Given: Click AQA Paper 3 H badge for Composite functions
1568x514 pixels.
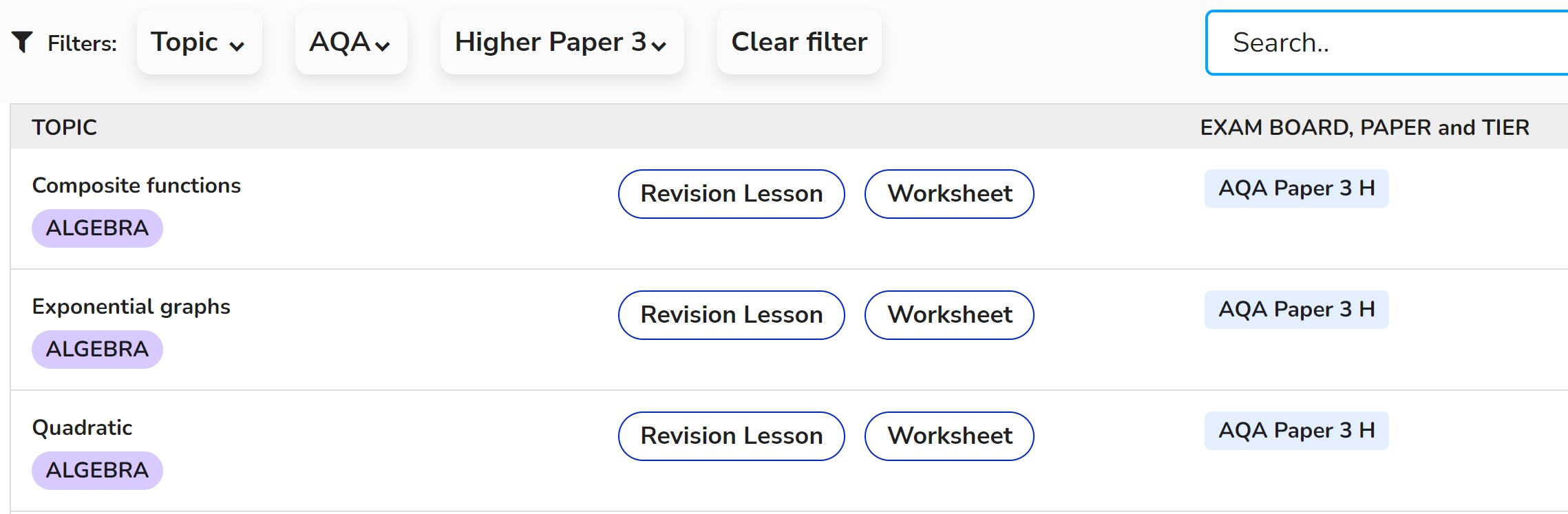Looking at the screenshot, I should (x=1296, y=189).
